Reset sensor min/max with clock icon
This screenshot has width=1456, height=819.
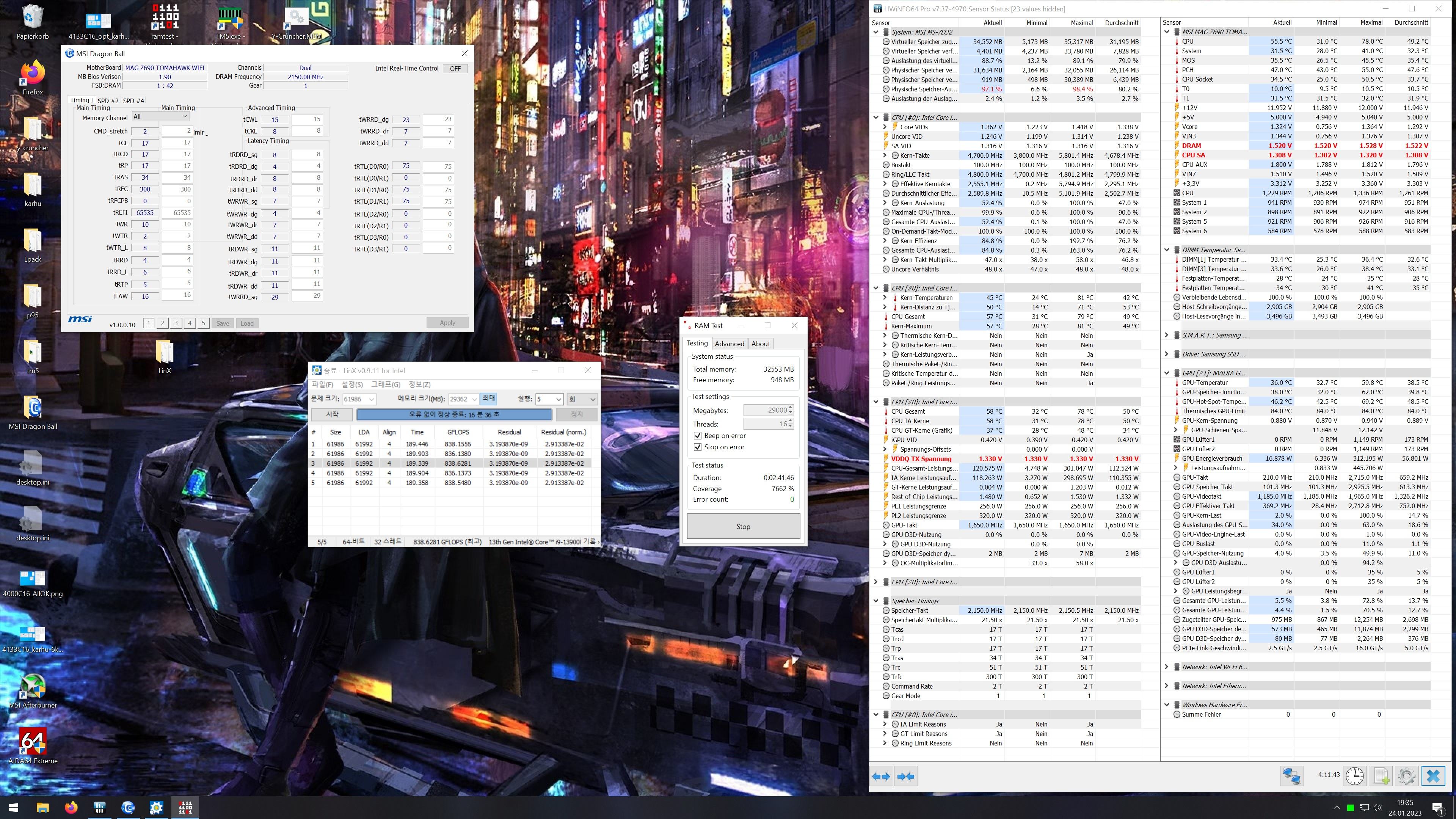pos(1355,776)
